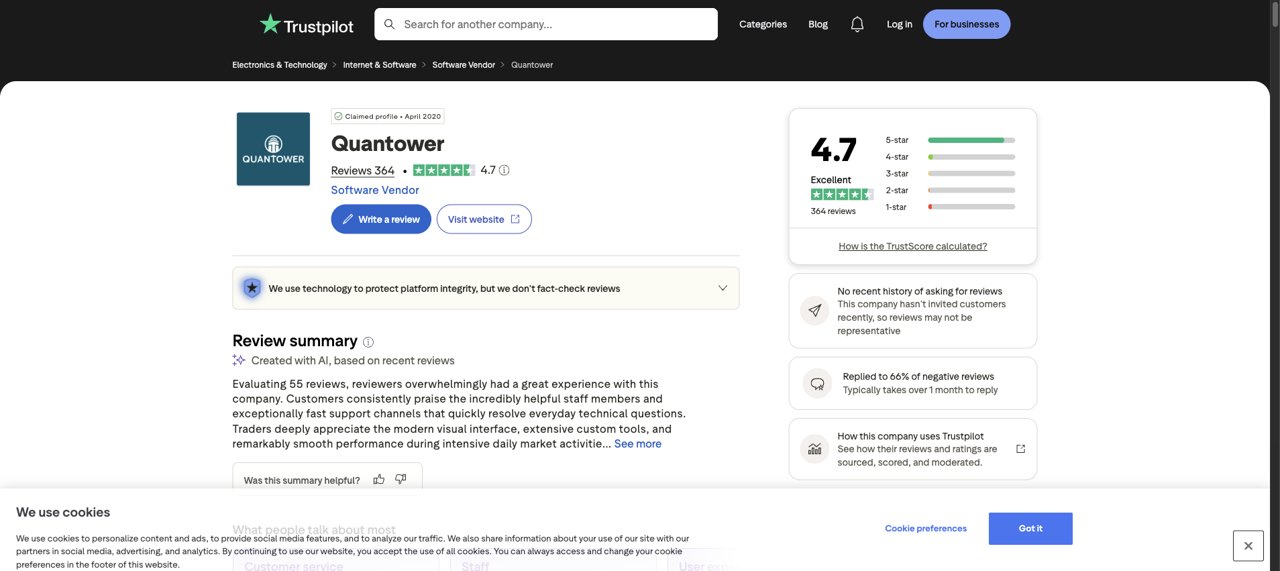Click the search for another company field
The width and height of the screenshot is (1280, 571).
[546, 24]
